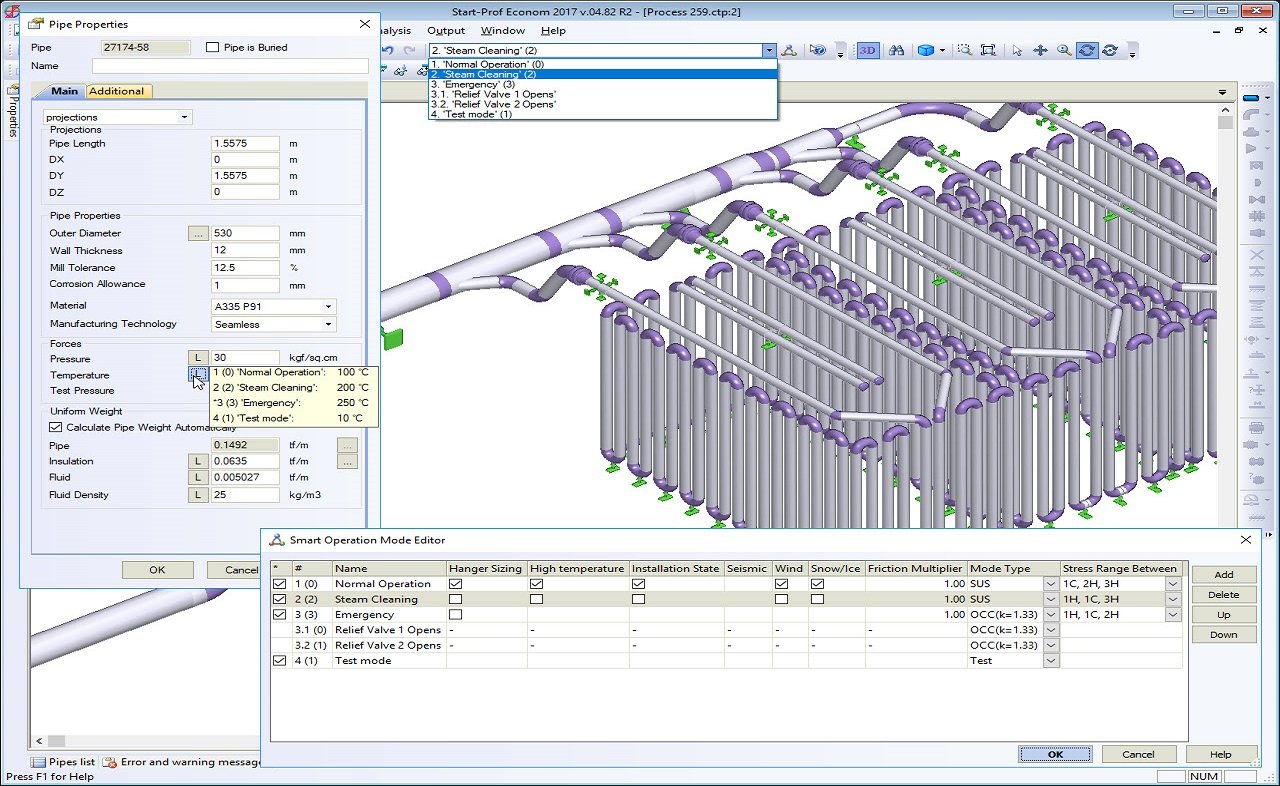The height and width of the screenshot is (786, 1280).
Task: Click the L button next to Pressure
Action: pyautogui.click(x=198, y=358)
